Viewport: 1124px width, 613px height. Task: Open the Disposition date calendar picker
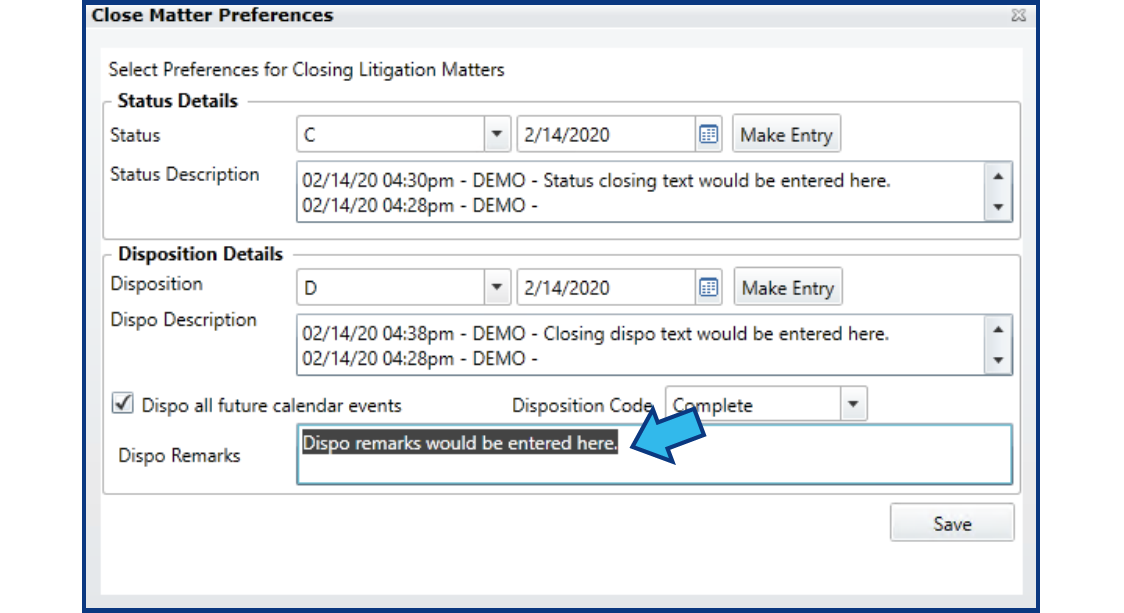click(708, 288)
